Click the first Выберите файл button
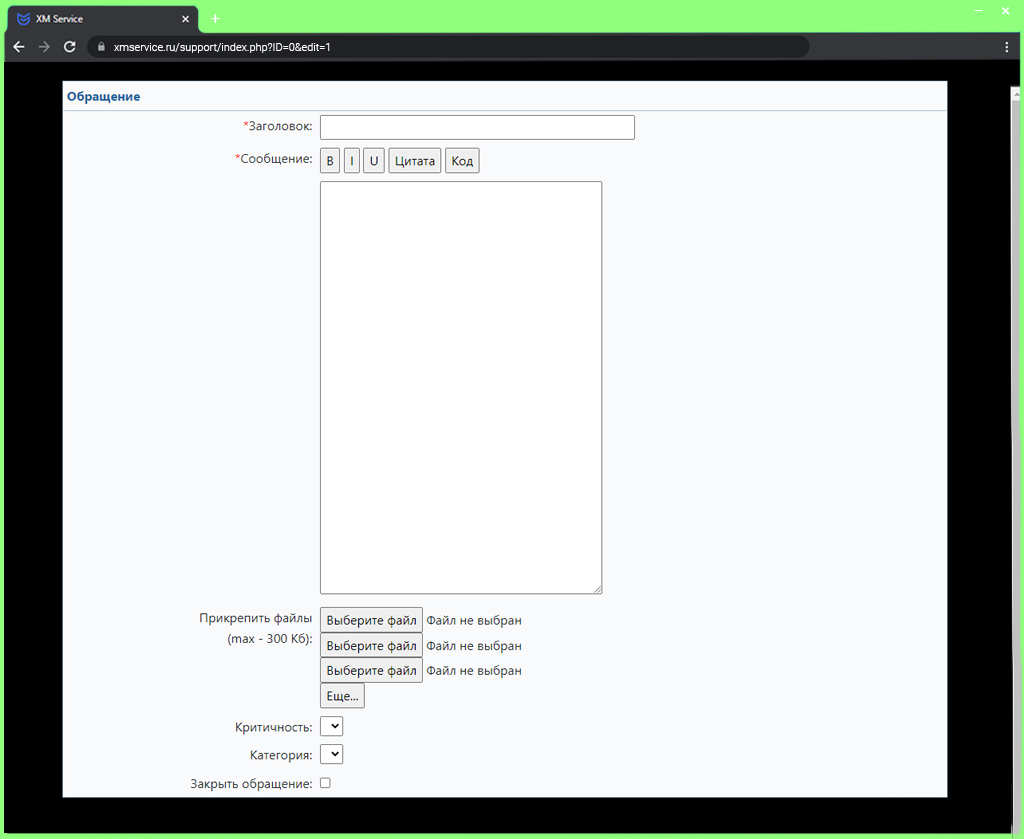The image size is (1024, 839). click(x=371, y=620)
